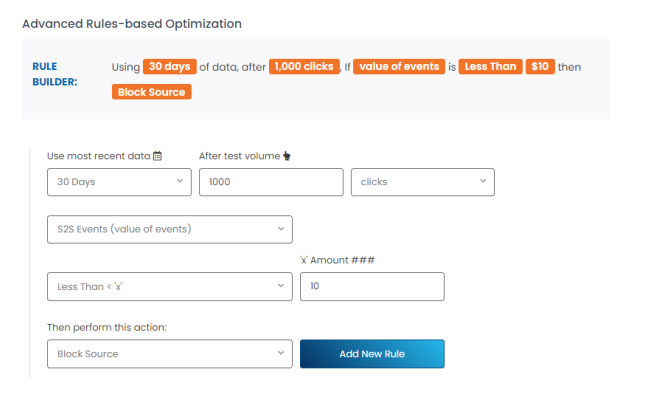Expand the Block Source action dropdown
This screenshot has width=661, height=409.
[x=170, y=354]
